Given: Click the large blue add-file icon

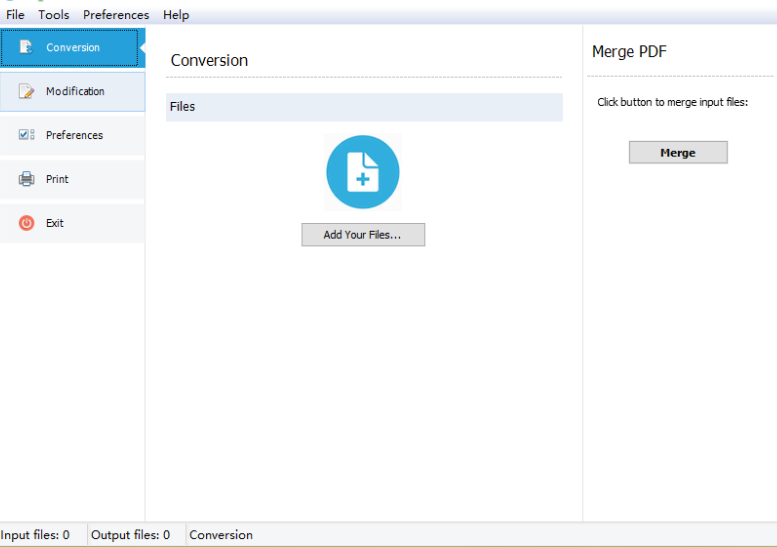Looking at the screenshot, I should tap(362, 172).
